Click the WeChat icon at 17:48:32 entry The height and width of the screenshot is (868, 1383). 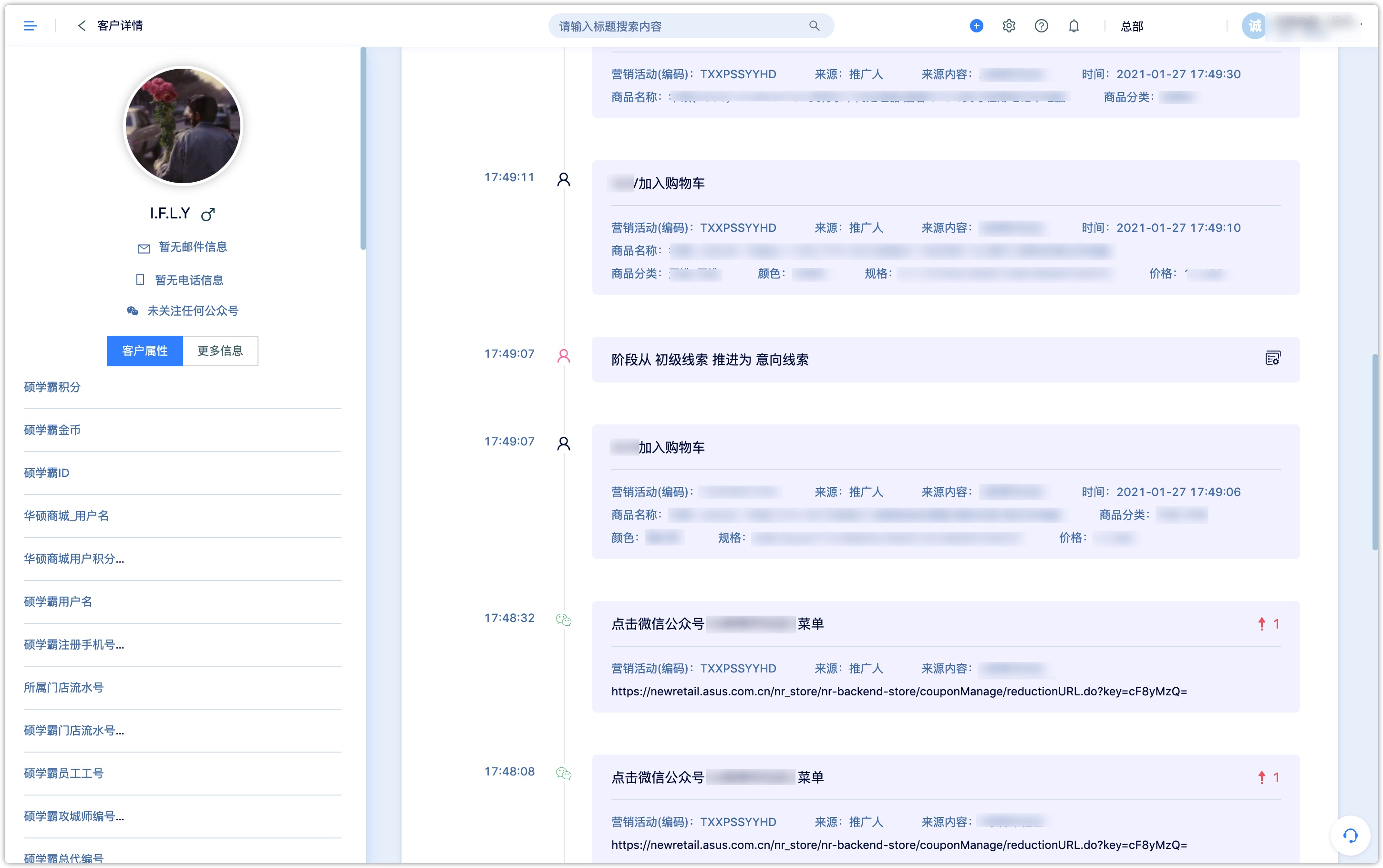[564, 620]
